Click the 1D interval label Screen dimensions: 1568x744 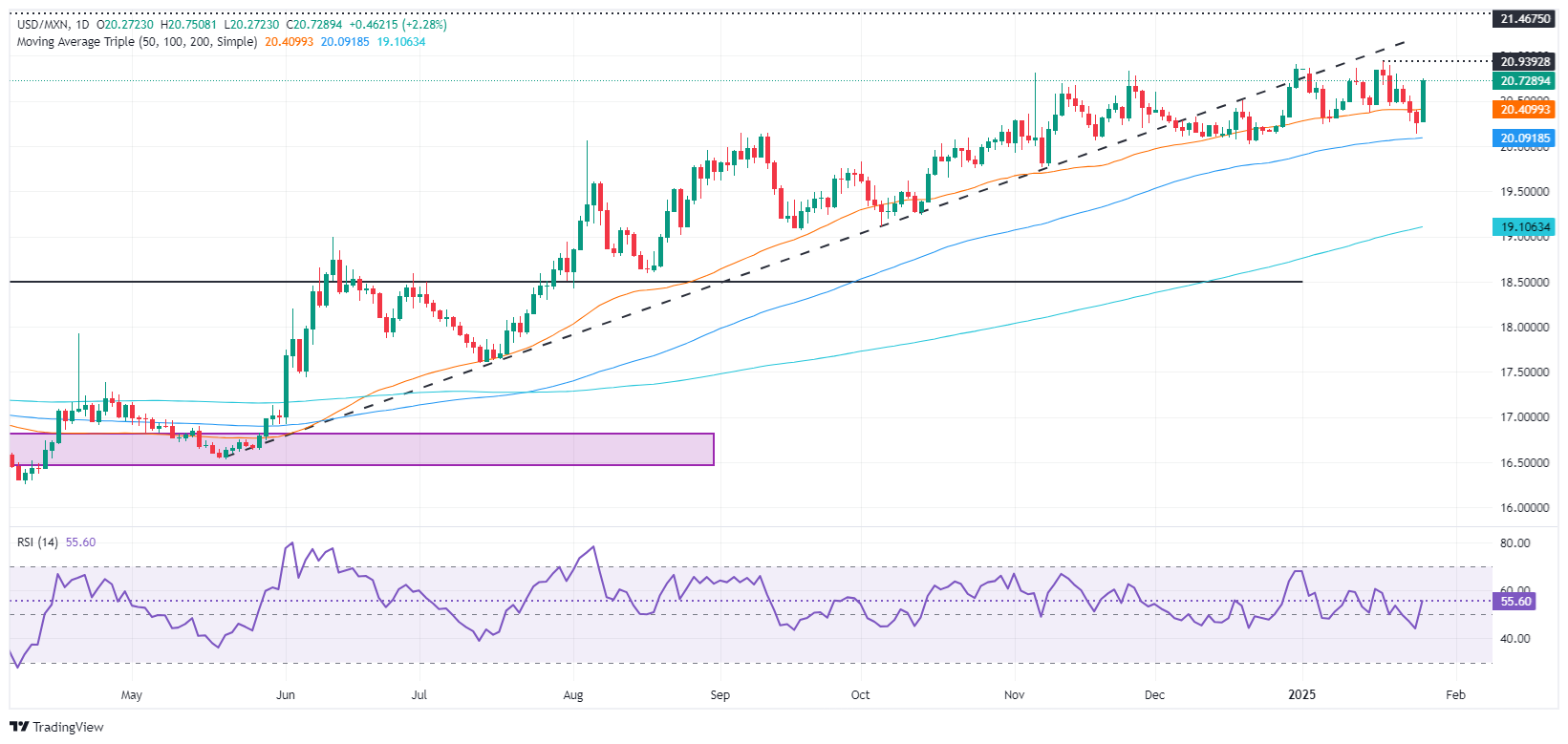point(82,25)
